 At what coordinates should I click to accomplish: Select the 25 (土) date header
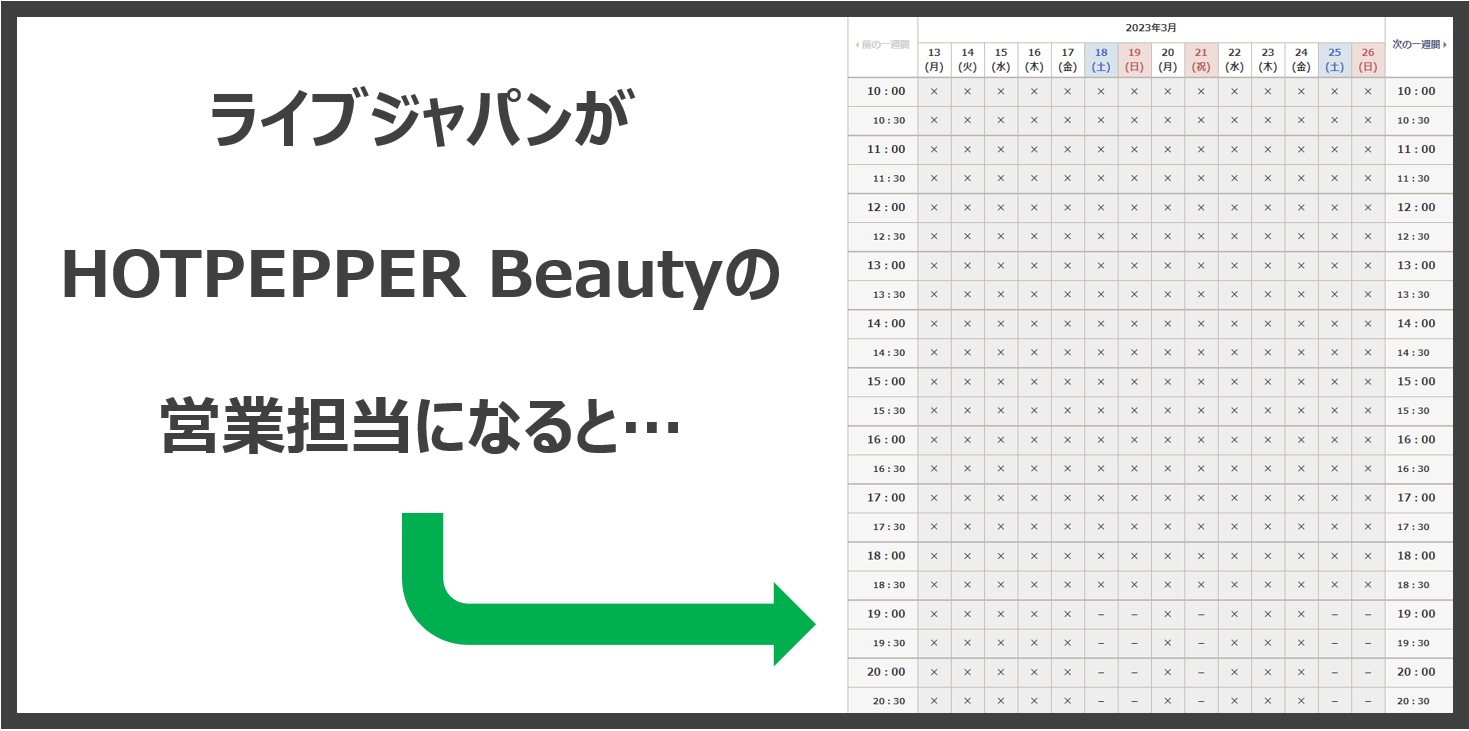coord(1334,60)
